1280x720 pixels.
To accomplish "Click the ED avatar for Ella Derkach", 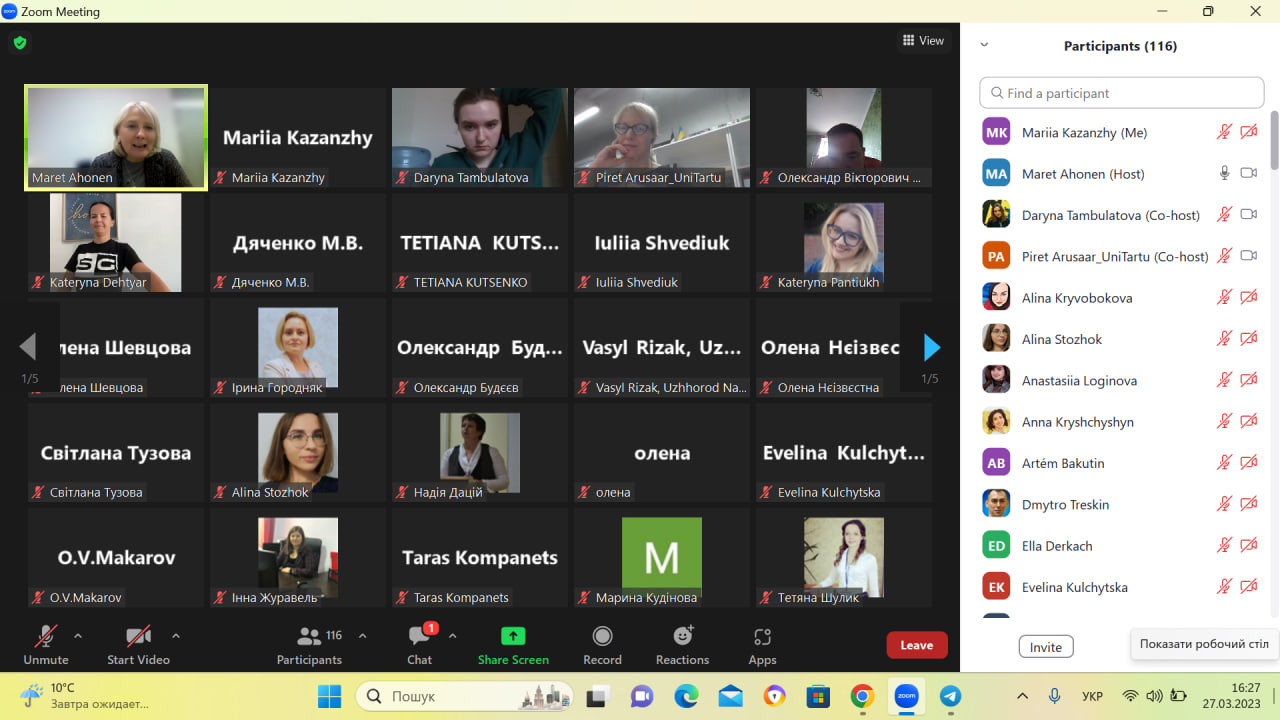I will click(996, 546).
